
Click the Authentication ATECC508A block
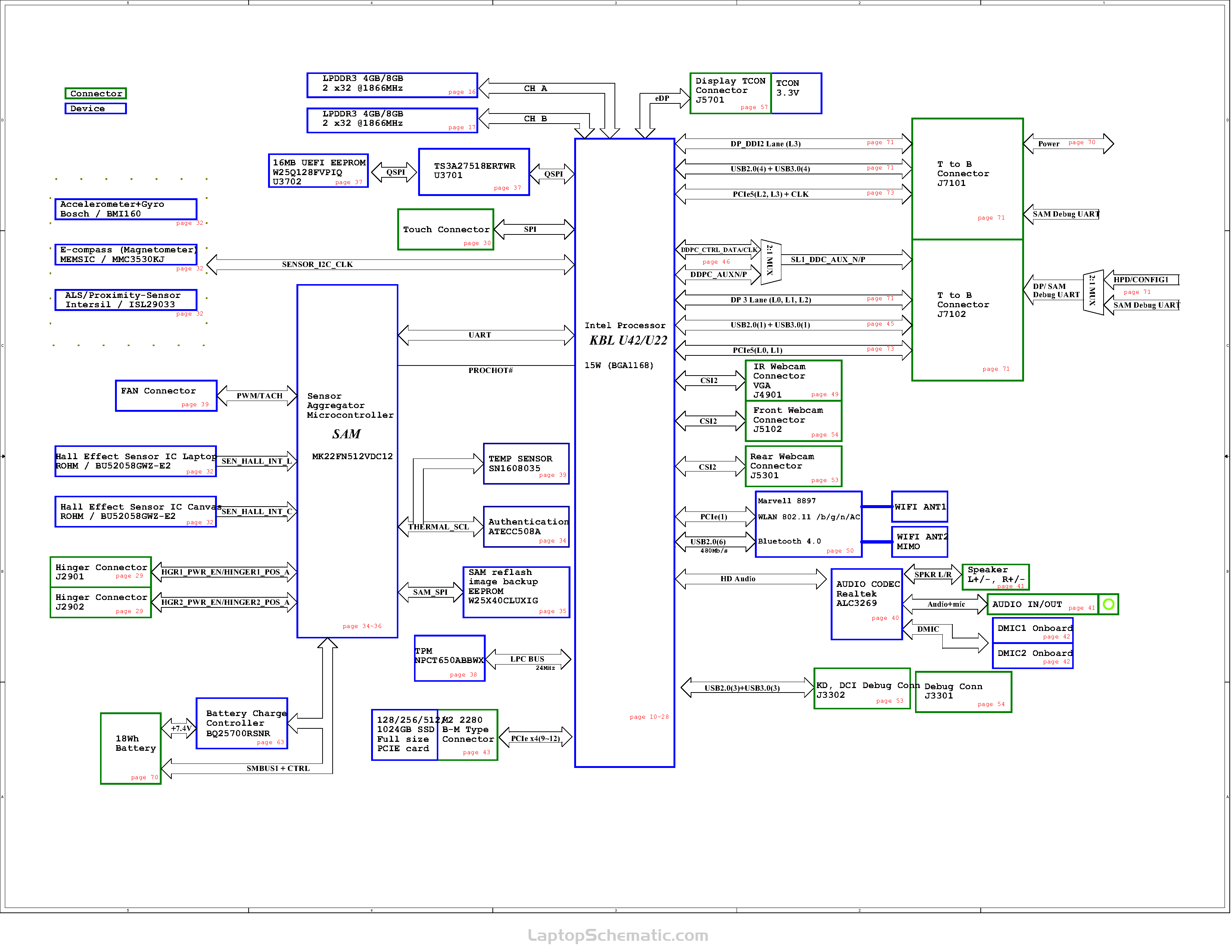click(526, 527)
